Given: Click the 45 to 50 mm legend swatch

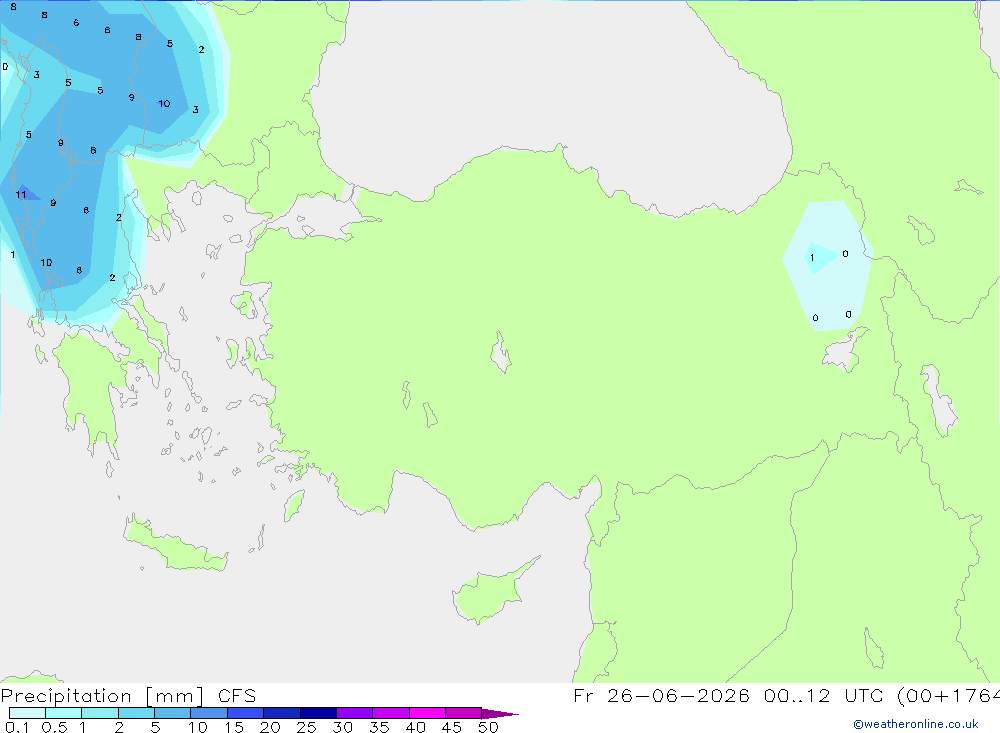Looking at the screenshot, I should (x=464, y=713).
